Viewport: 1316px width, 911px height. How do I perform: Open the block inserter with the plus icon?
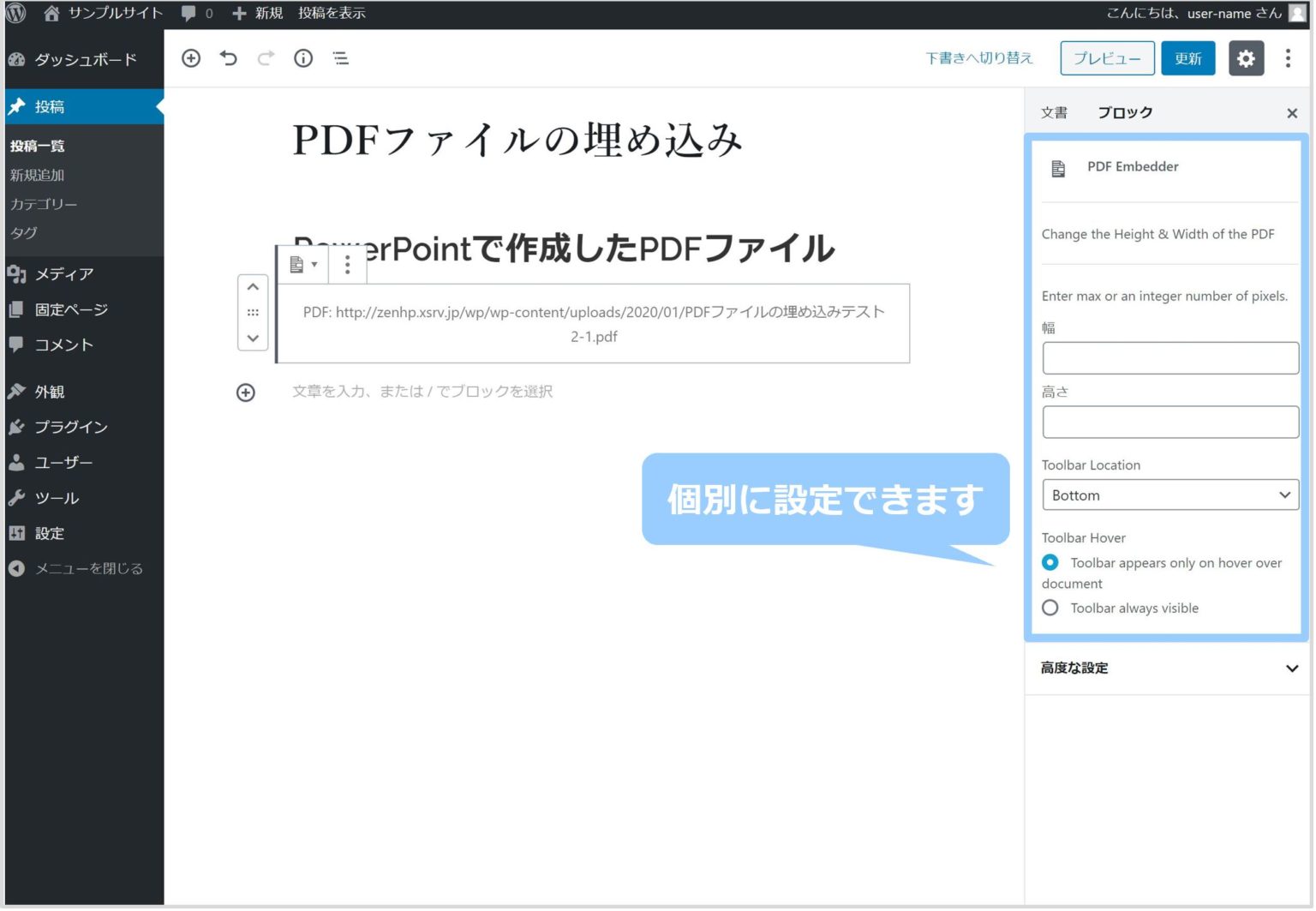(191, 58)
